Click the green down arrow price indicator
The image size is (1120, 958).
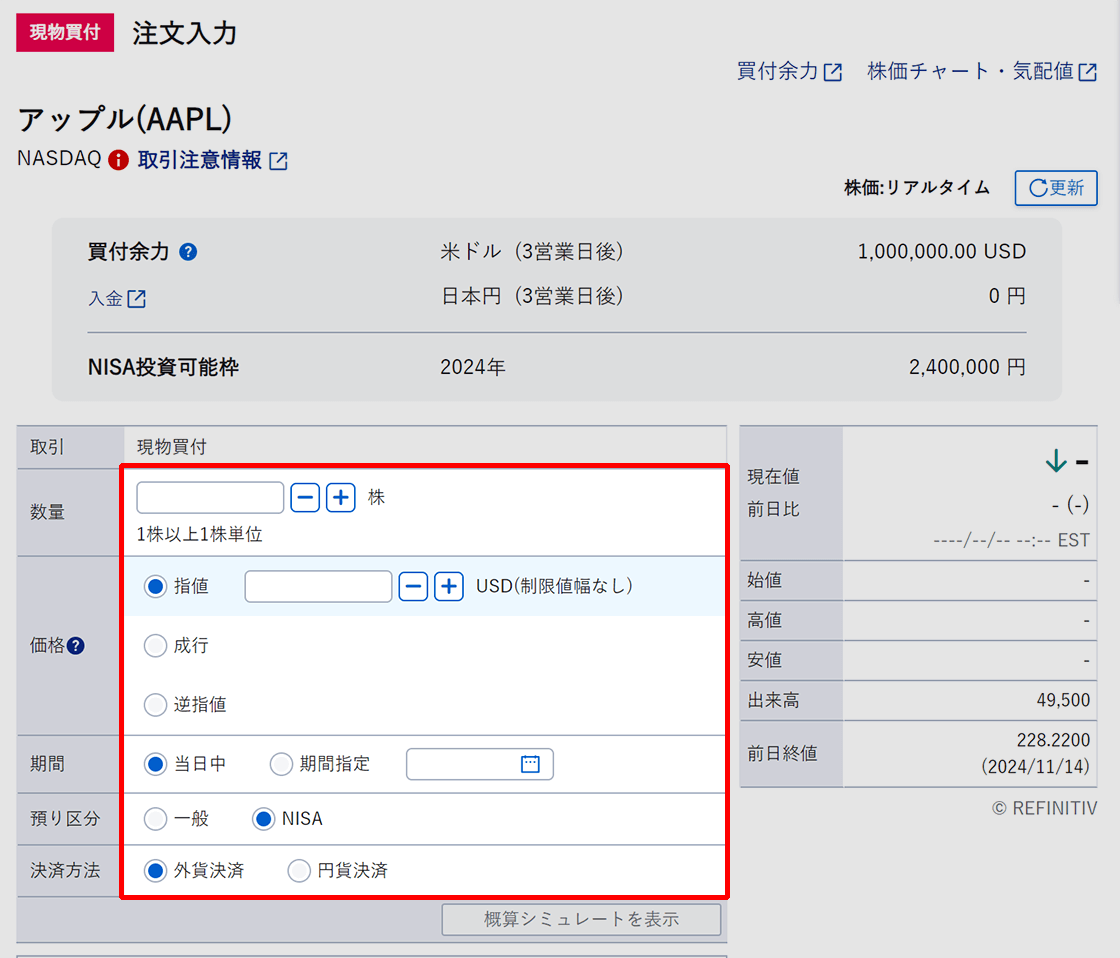coord(1056,461)
